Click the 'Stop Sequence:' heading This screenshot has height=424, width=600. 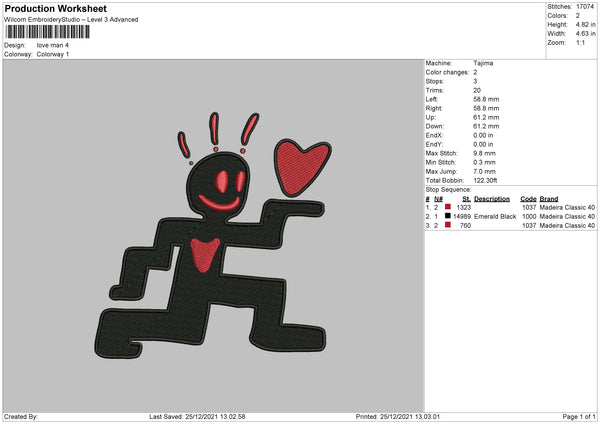(x=448, y=190)
